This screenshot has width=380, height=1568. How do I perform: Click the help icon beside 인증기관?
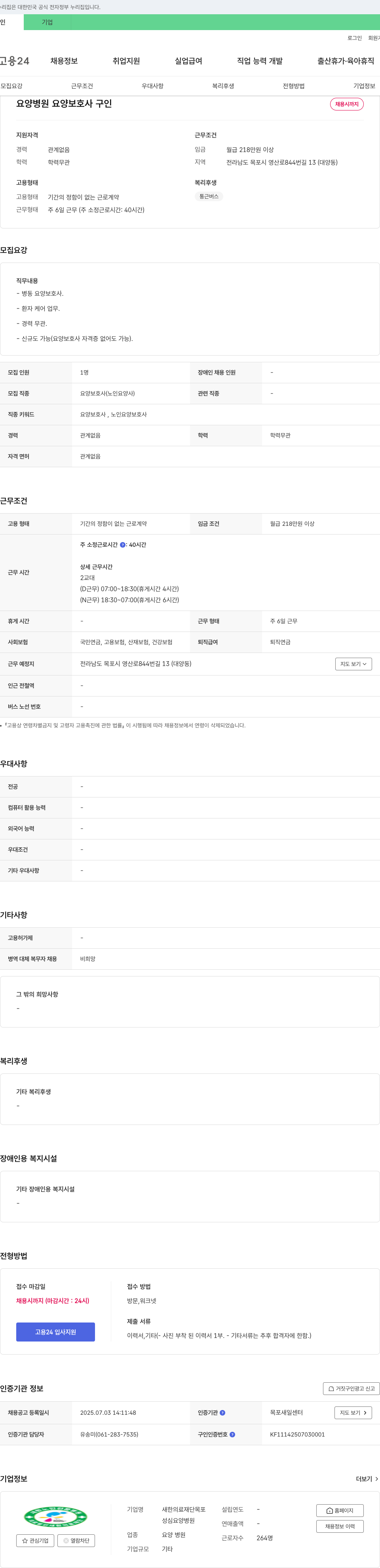point(222,1413)
